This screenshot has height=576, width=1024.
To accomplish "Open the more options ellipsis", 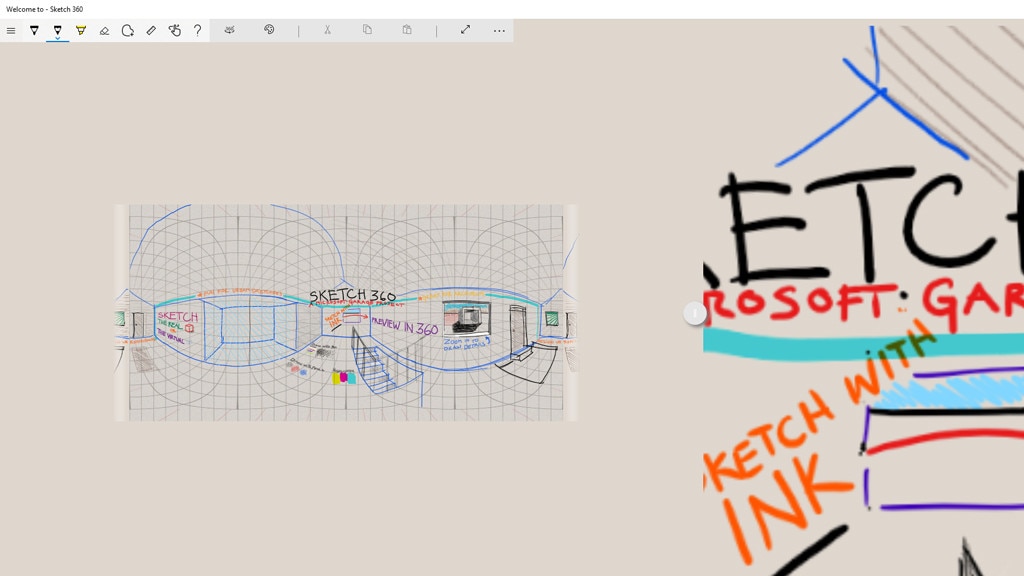I will point(499,31).
